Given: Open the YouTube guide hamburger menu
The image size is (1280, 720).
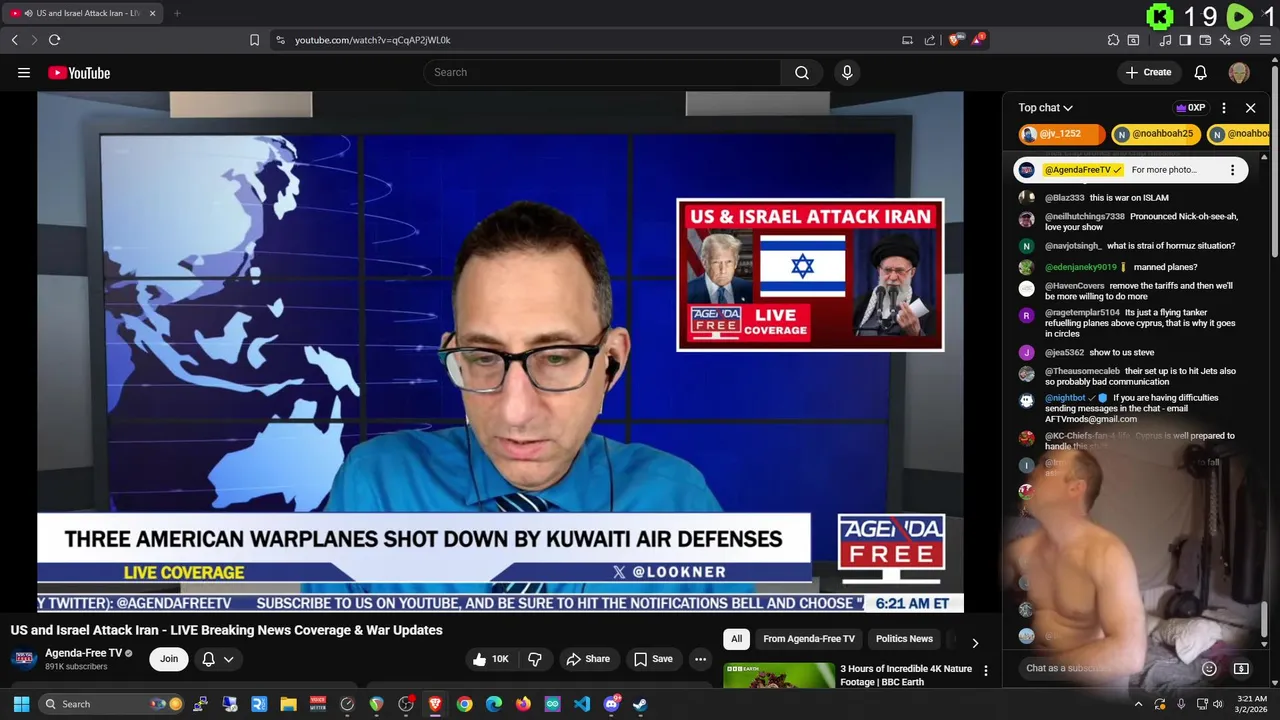Looking at the screenshot, I should tap(24, 72).
